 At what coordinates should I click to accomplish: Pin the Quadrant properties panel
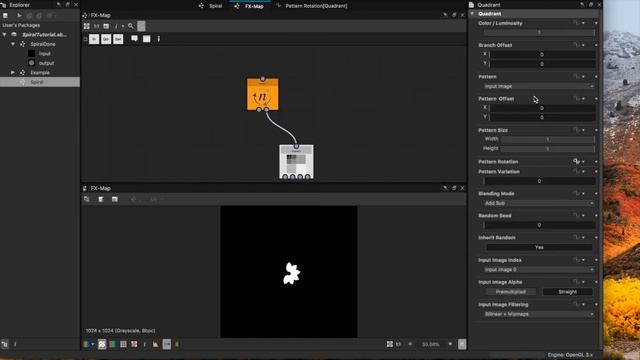582,4
